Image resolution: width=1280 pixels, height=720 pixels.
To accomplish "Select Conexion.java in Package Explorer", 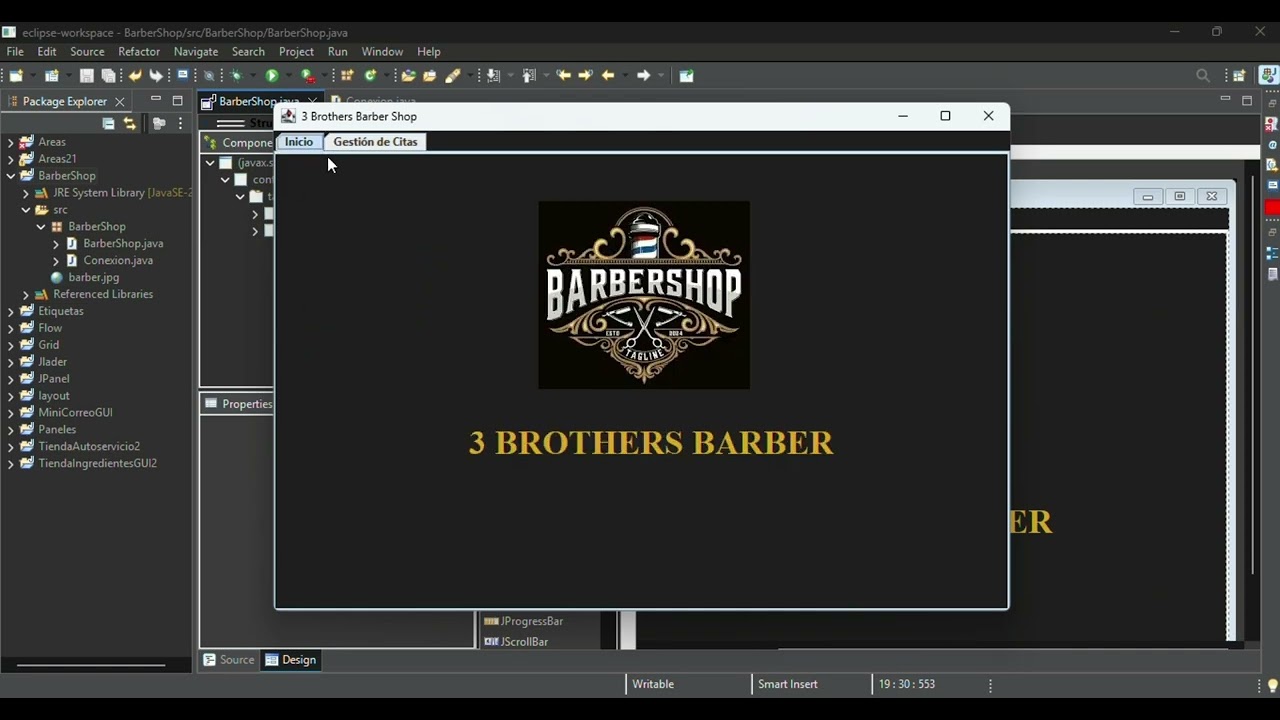I will pyautogui.click(x=118, y=260).
